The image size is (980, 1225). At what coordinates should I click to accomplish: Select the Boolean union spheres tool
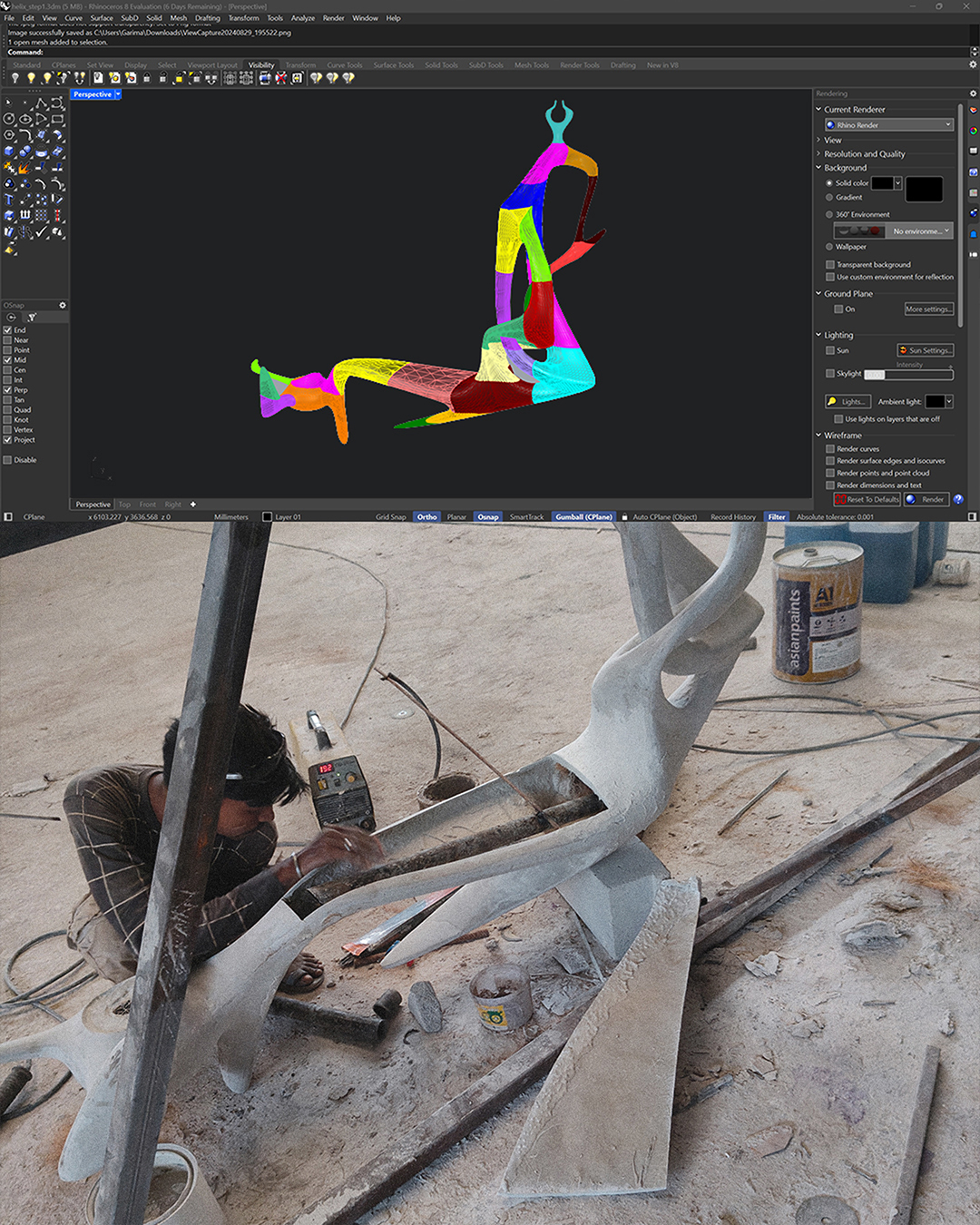(x=25, y=152)
